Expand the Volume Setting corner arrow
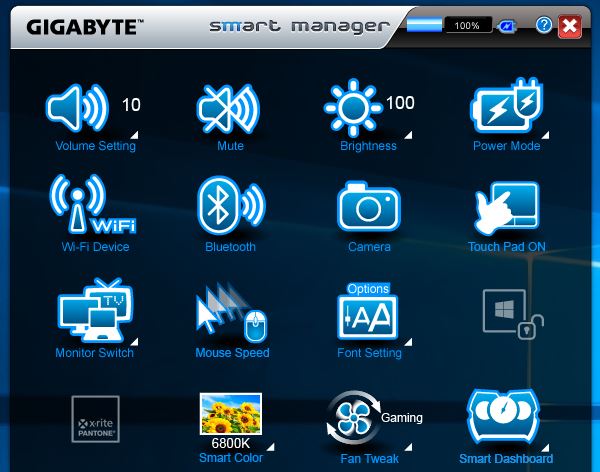Viewport: 600px width, 472px height. (x=134, y=135)
